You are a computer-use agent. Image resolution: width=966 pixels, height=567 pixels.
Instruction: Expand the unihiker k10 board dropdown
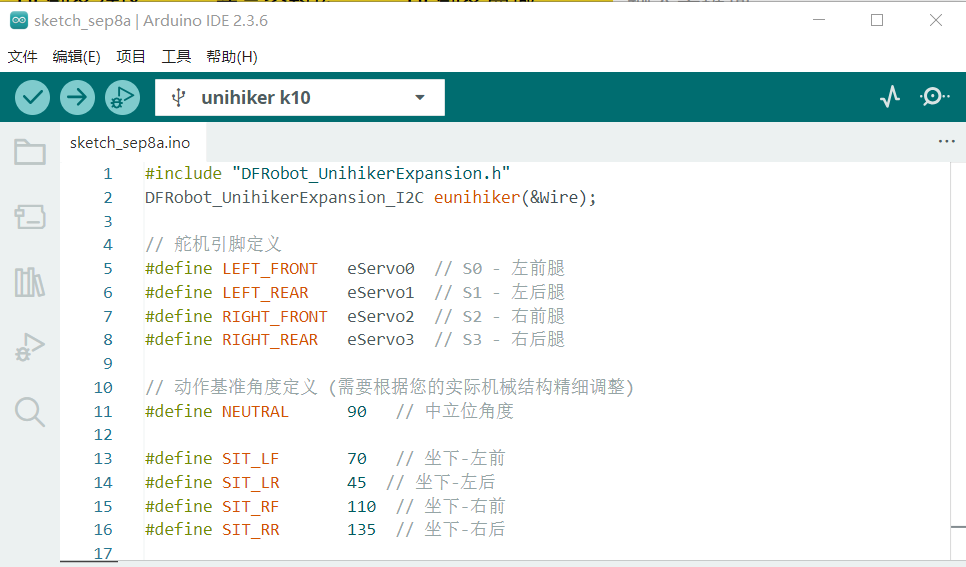pyautogui.click(x=420, y=97)
